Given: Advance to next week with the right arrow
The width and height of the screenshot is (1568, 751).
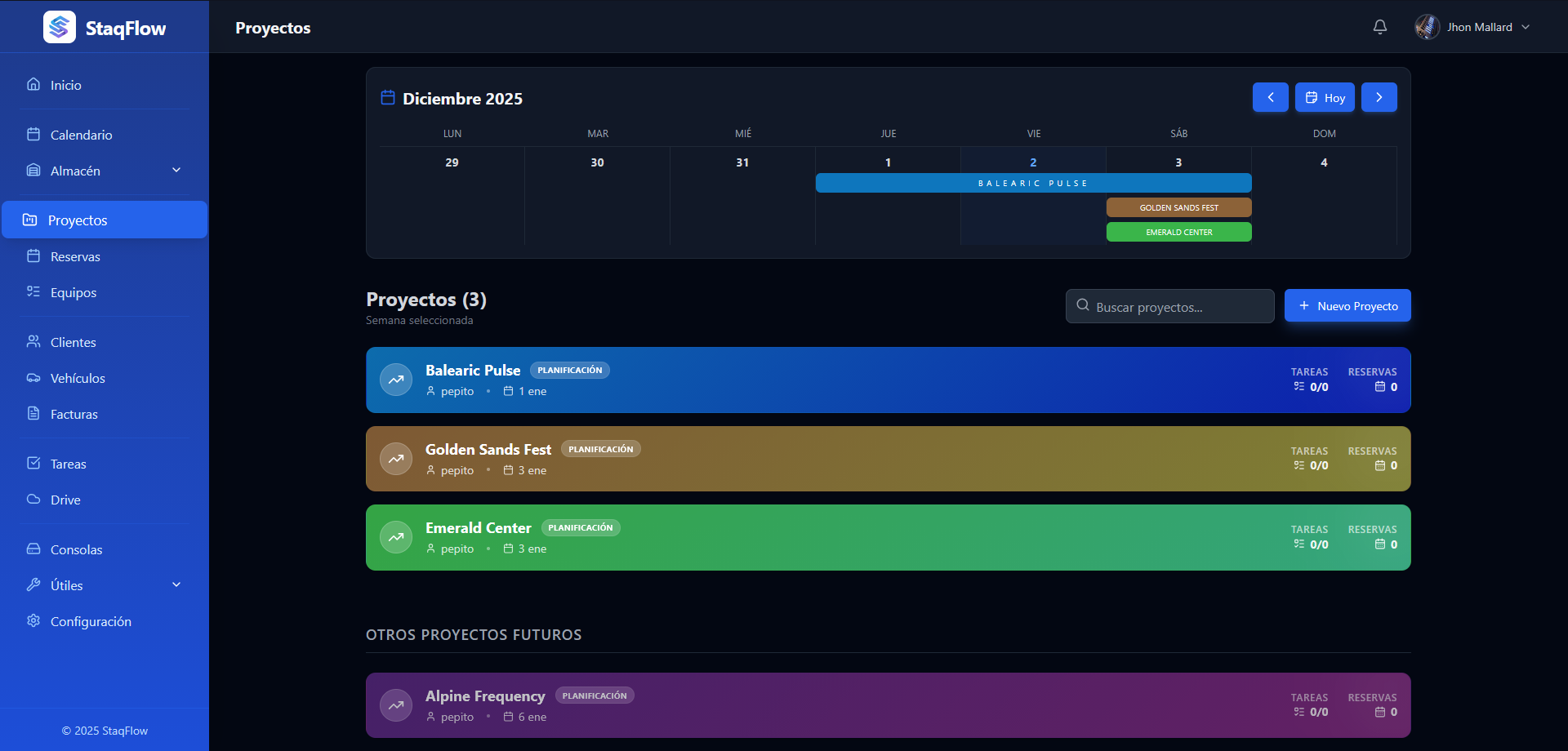Looking at the screenshot, I should tap(1379, 97).
